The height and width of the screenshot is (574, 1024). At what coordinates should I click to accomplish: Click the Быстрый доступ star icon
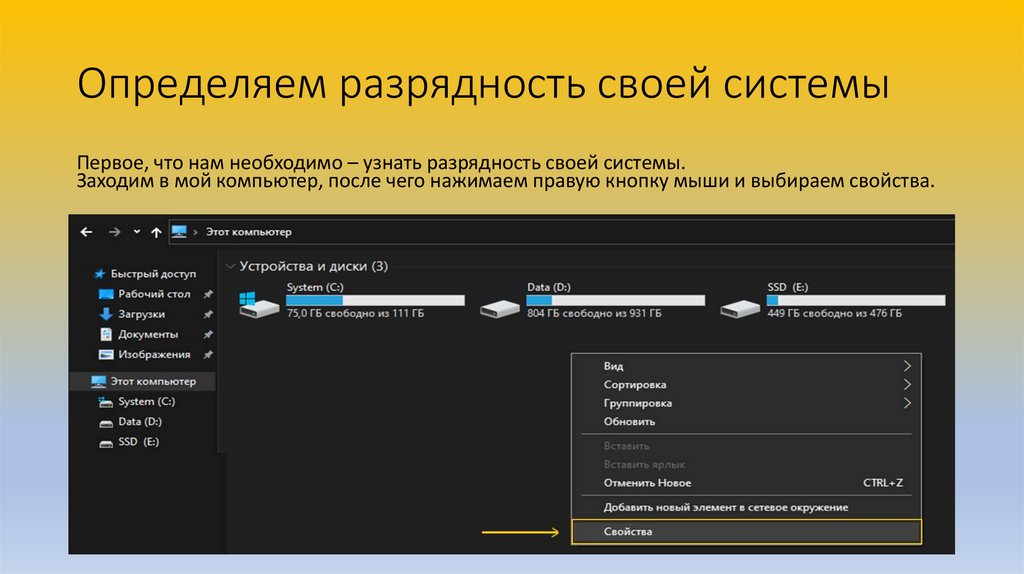(100, 274)
